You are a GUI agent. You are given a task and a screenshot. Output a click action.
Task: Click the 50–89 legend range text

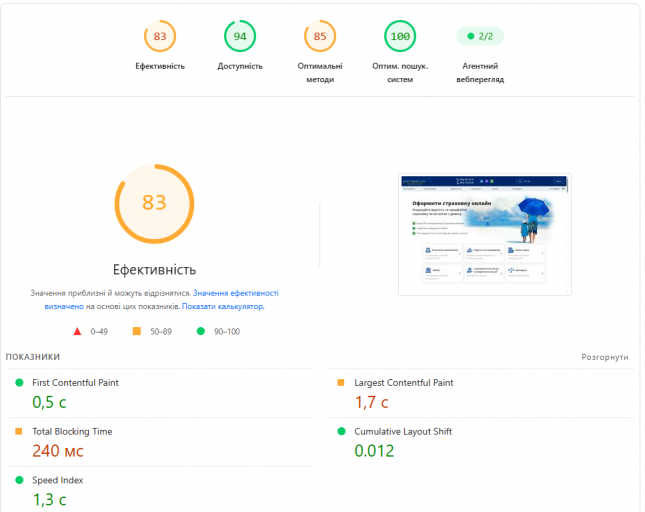click(x=161, y=331)
